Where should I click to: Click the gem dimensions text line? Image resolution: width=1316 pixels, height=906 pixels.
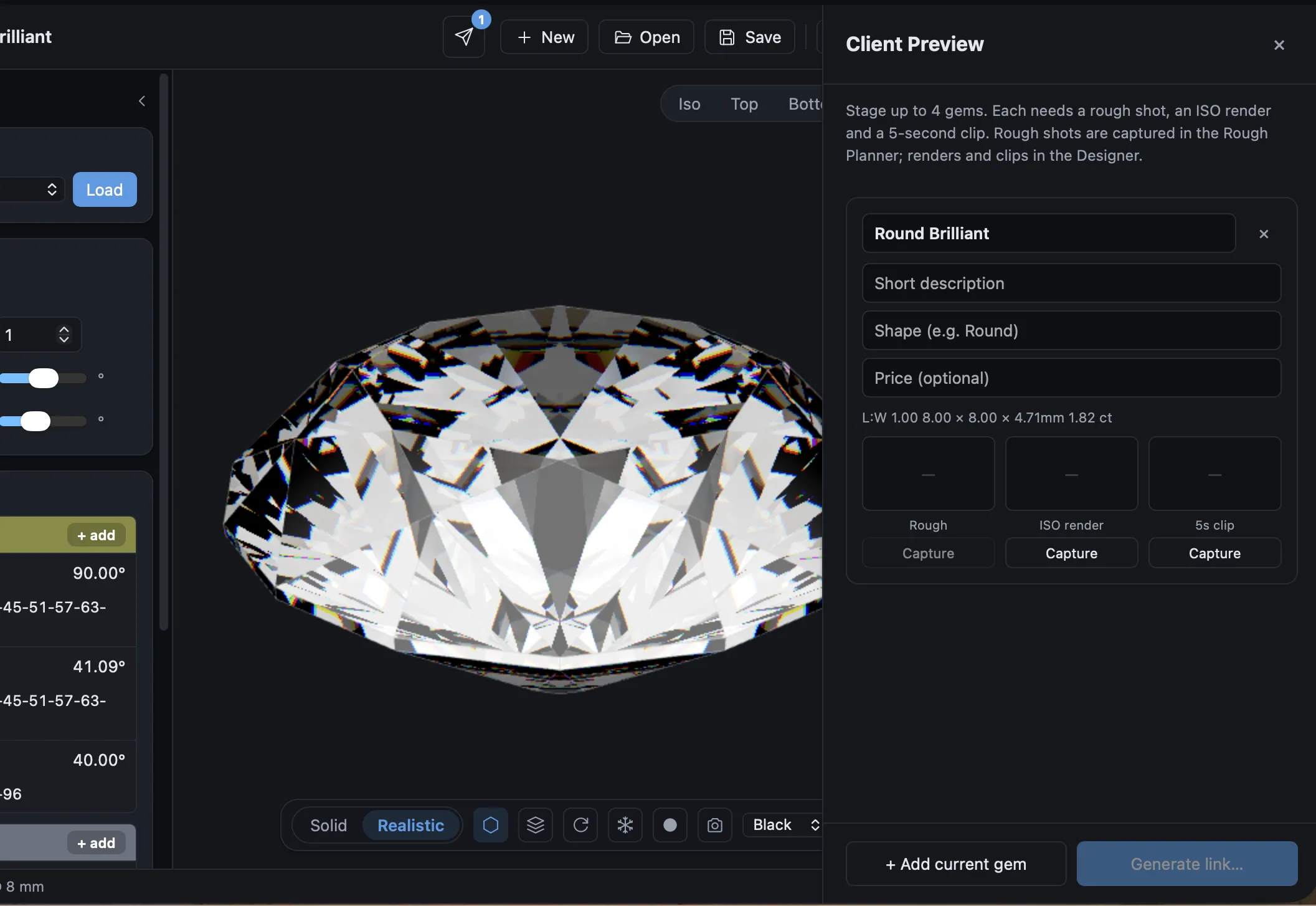987,417
